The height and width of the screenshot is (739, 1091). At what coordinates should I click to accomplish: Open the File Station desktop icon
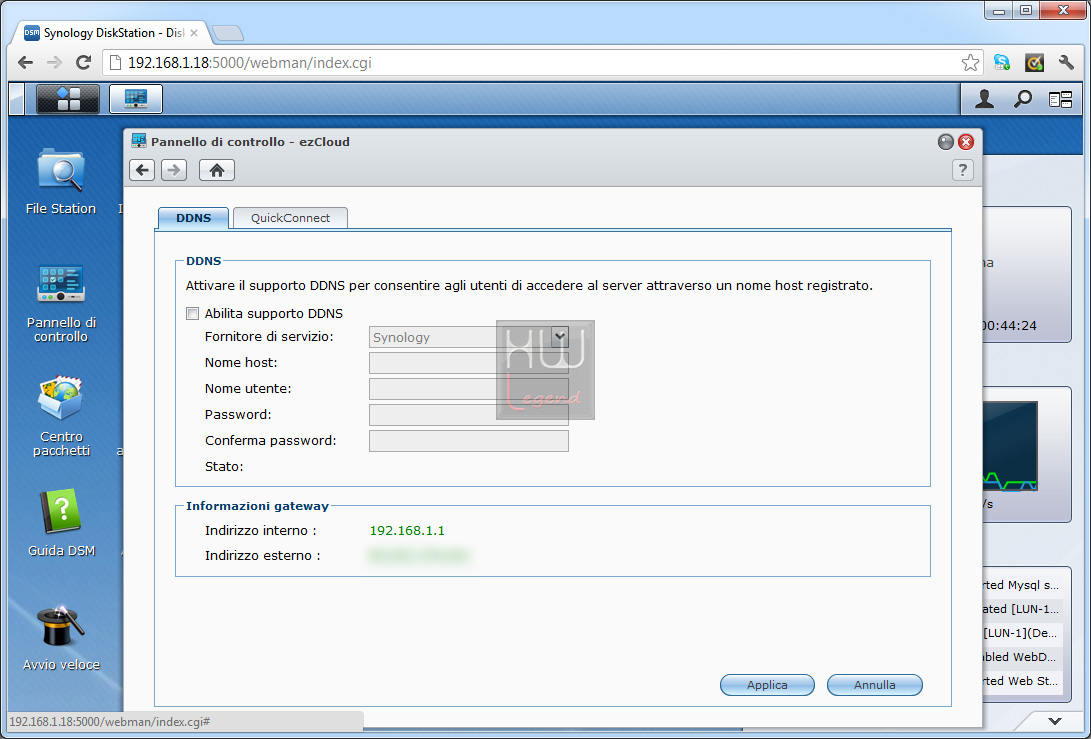[61, 181]
